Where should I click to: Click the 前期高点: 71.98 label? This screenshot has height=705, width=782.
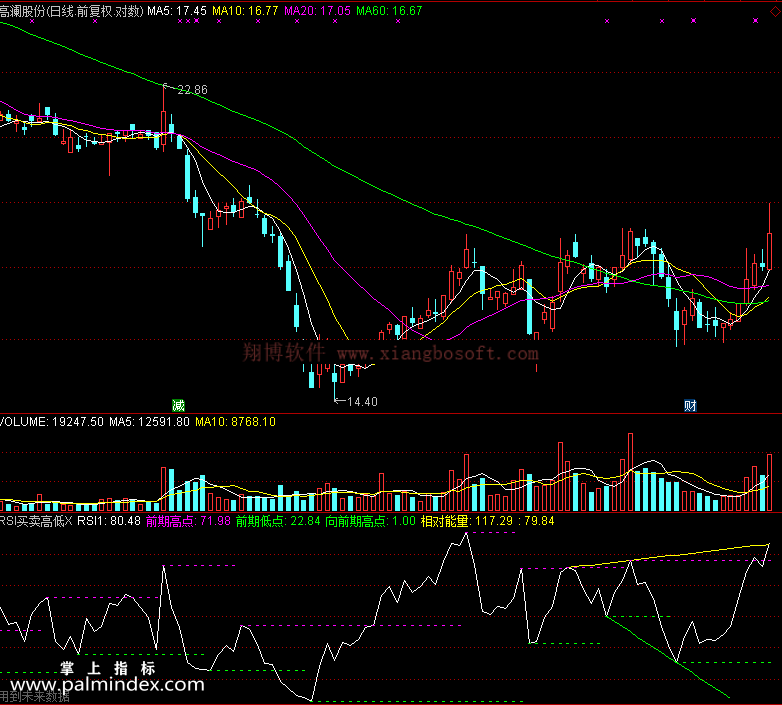188,521
